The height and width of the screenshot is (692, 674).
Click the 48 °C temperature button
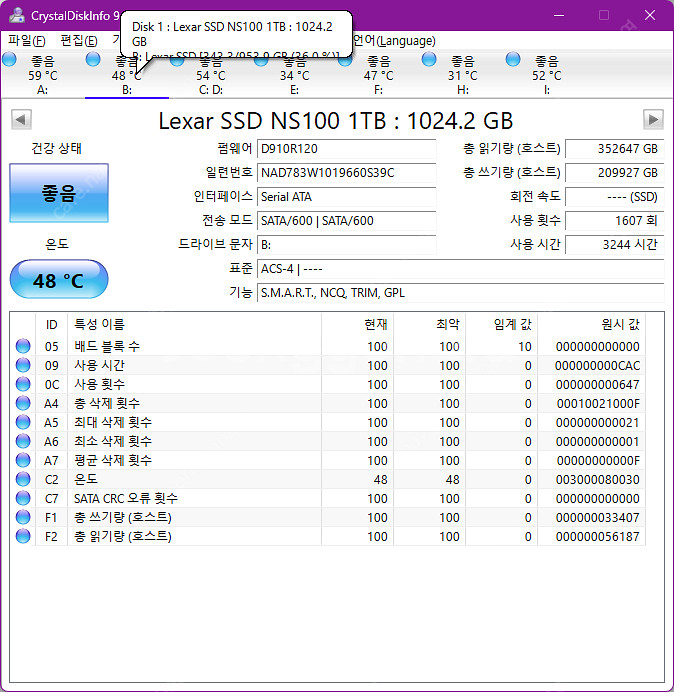pos(59,280)
